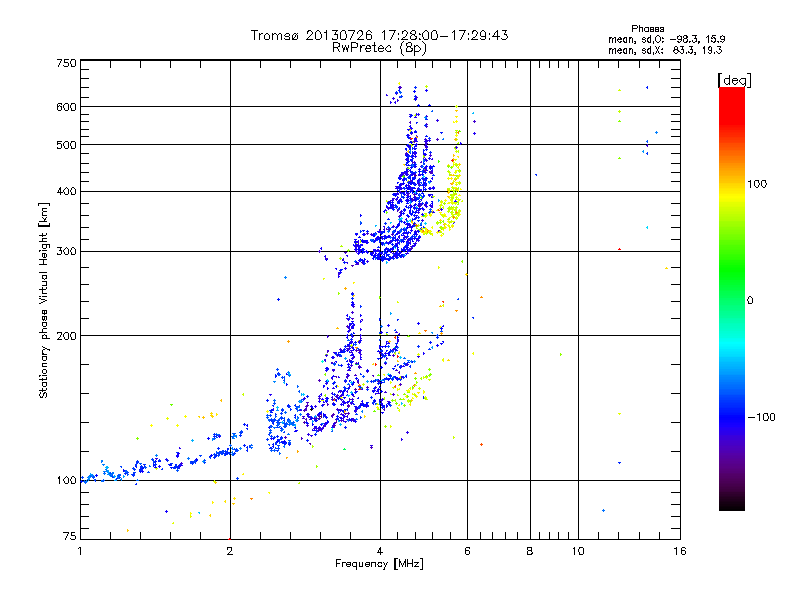The width and height of the screenshot is (800, 600).
Task: Click the y-axis tick label '600'
Action: 67,107
